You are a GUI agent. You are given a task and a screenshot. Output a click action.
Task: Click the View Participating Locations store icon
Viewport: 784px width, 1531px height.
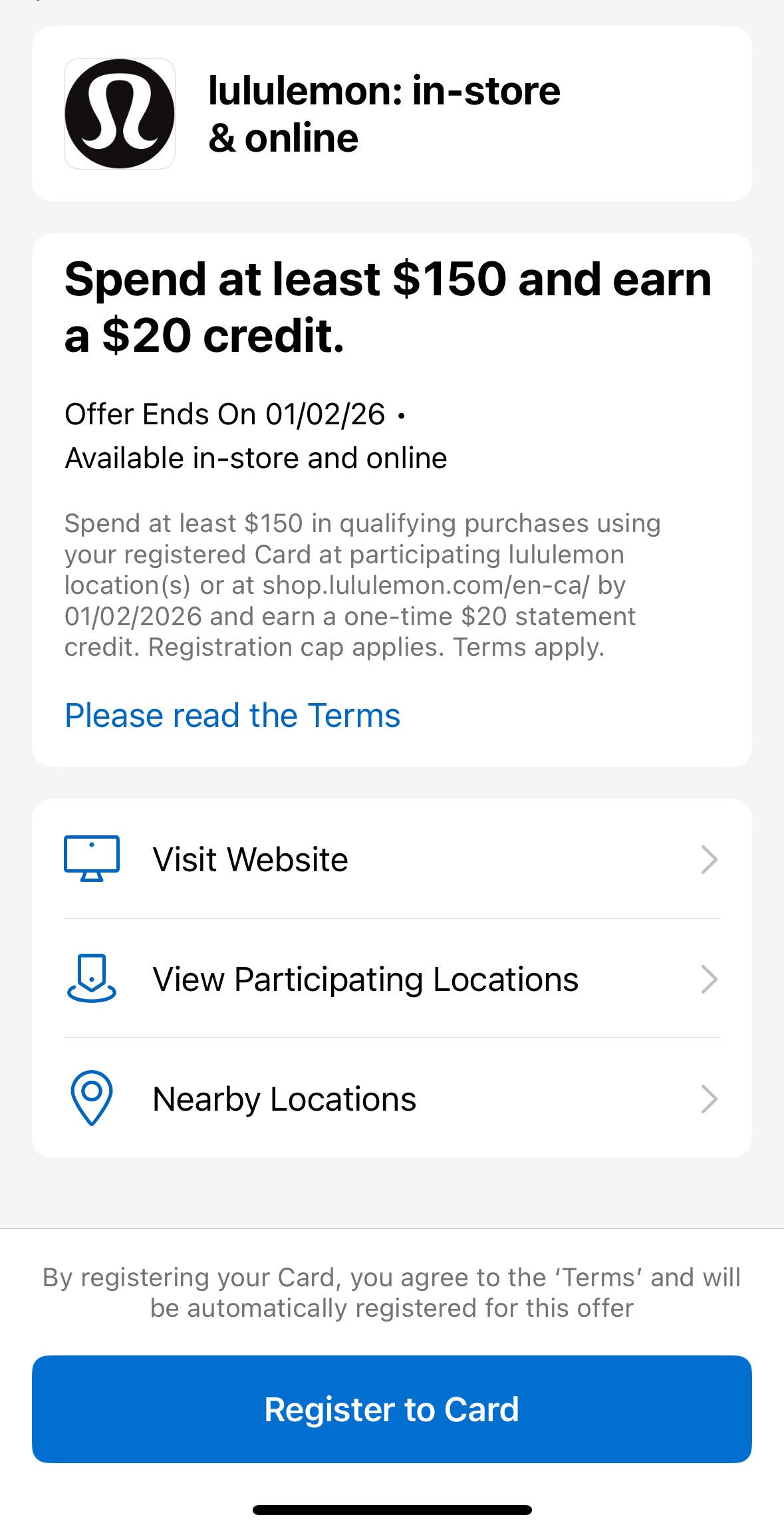[x=92, y=978]
